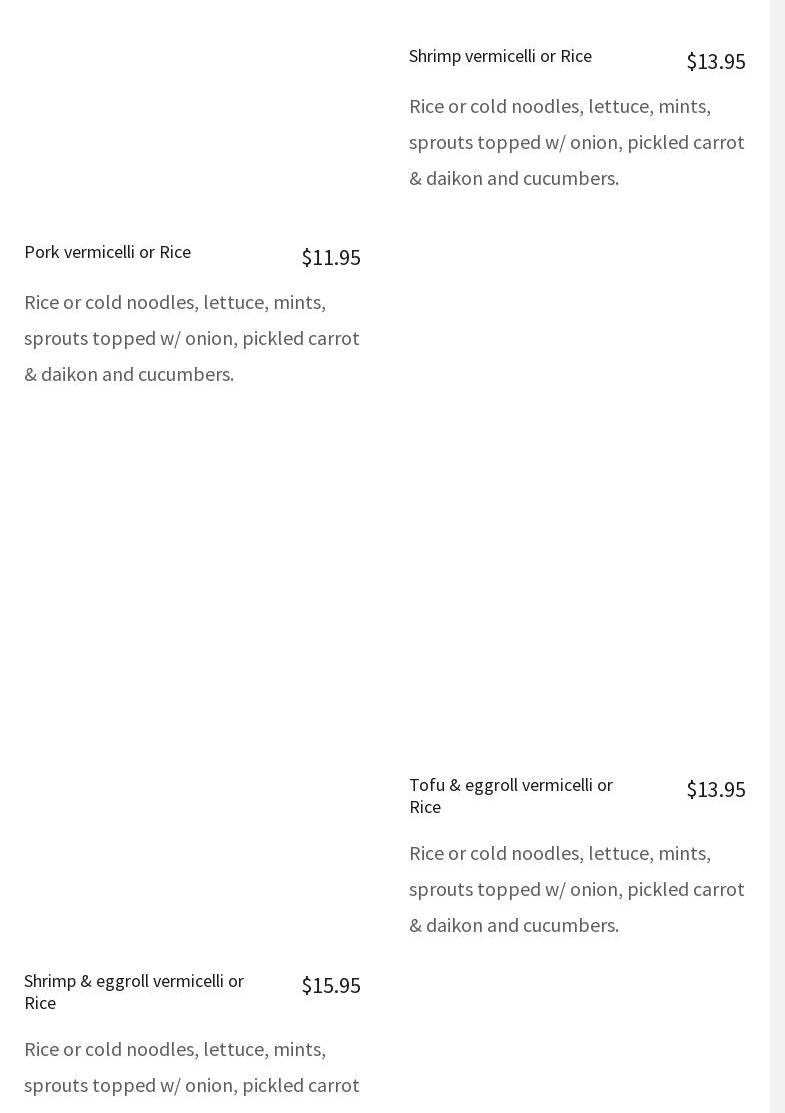
Task: Click the Shrimp vermicelli $13.95 price
Action: 715,61
